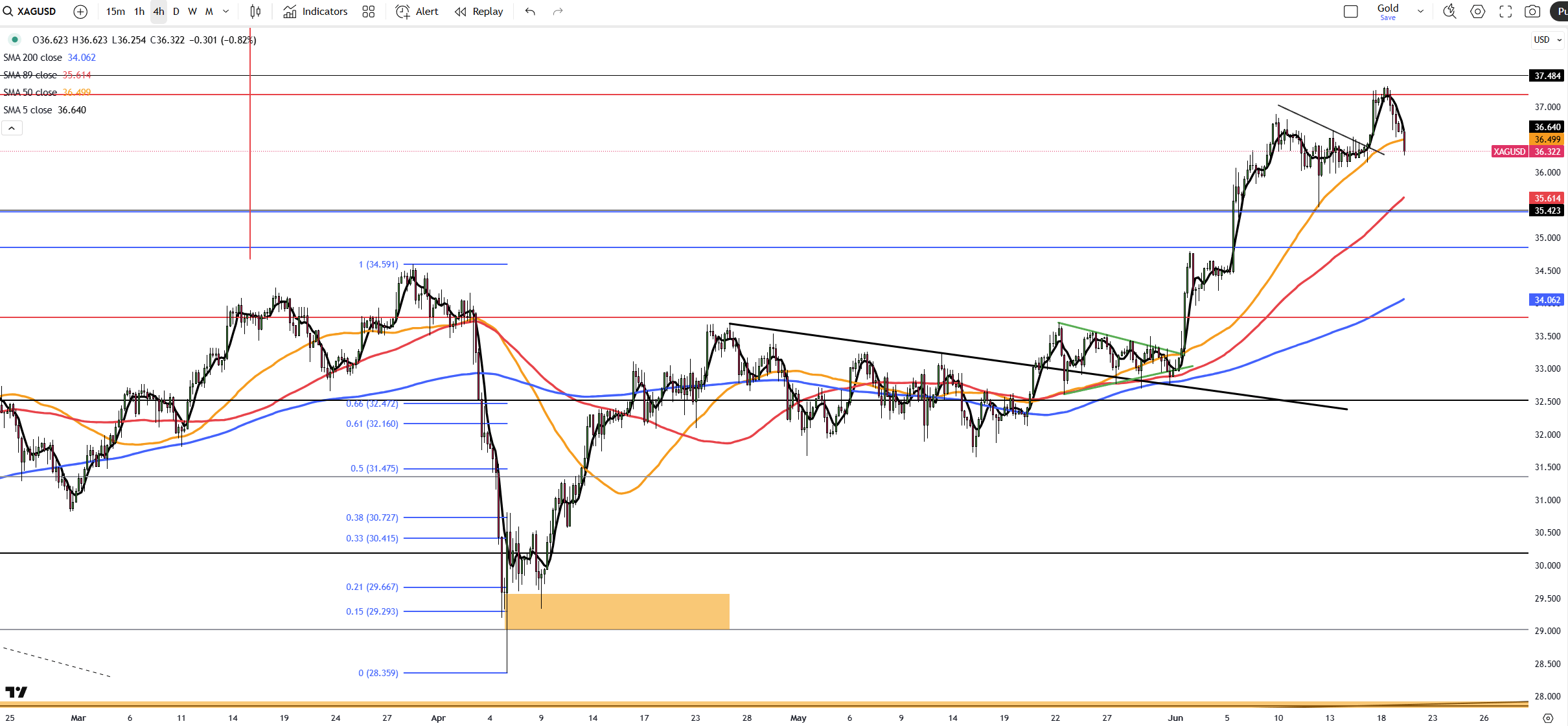This screenshot has width=1568, height=726.
Task: Click the add symbol plus icon
Action: 80,12
